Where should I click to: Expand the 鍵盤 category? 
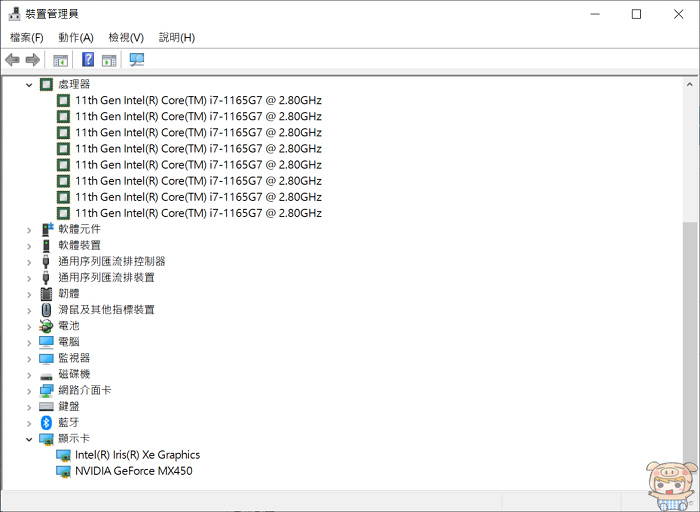29,407
